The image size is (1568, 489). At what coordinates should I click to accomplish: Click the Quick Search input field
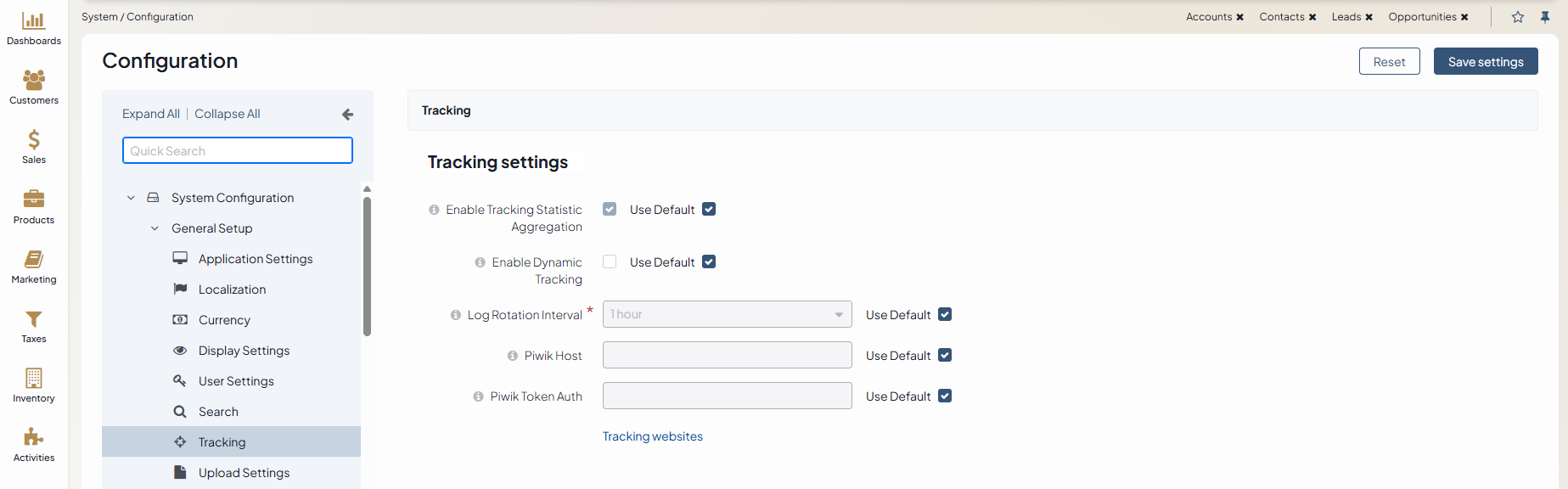pyautogui.click(x=238, y=151)
